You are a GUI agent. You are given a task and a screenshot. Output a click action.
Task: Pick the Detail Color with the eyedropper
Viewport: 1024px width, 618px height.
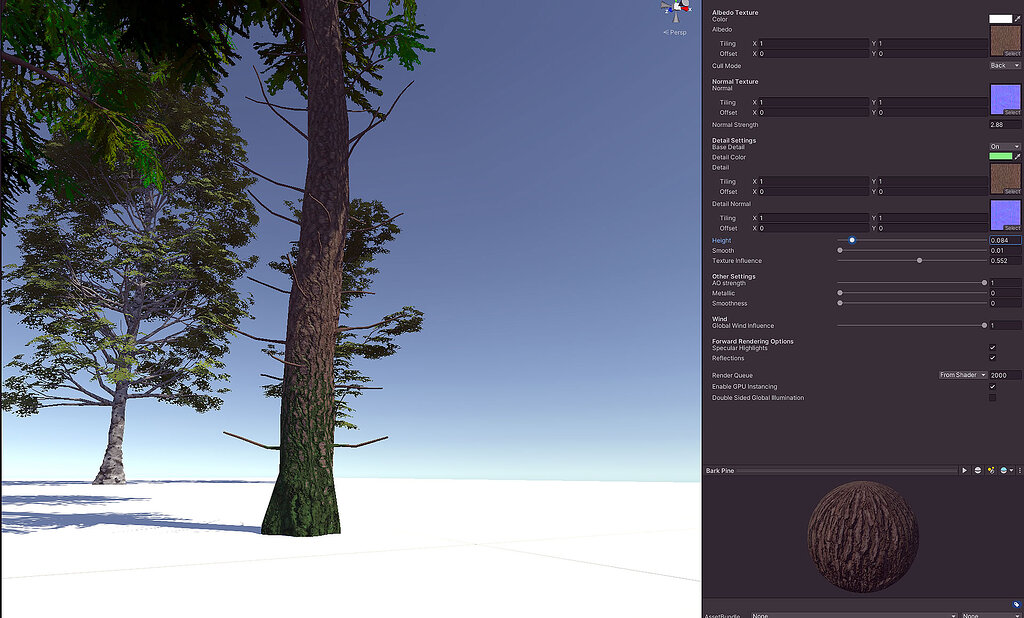[x=1018, y=157]
